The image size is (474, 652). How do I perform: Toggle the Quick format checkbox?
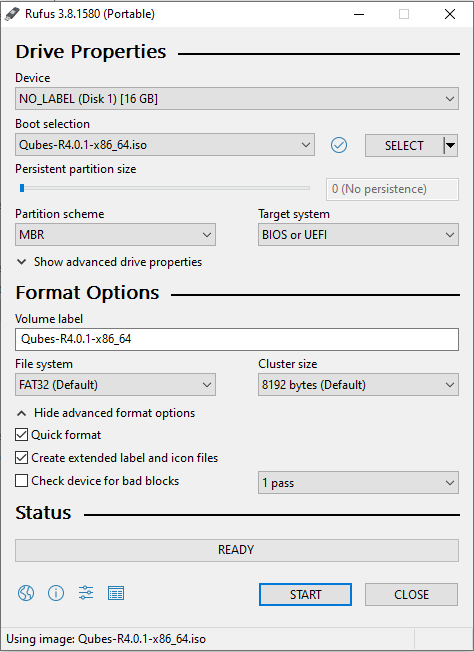click(21, 435)
